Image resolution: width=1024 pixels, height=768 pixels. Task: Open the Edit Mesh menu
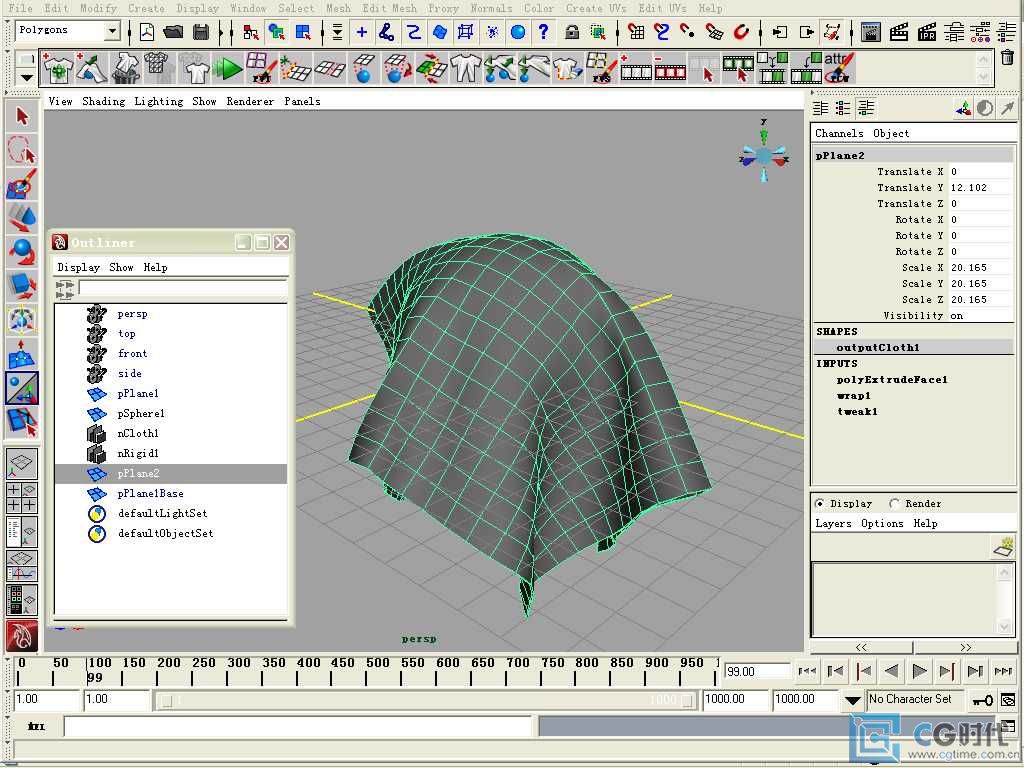click(x=389, y=8)
